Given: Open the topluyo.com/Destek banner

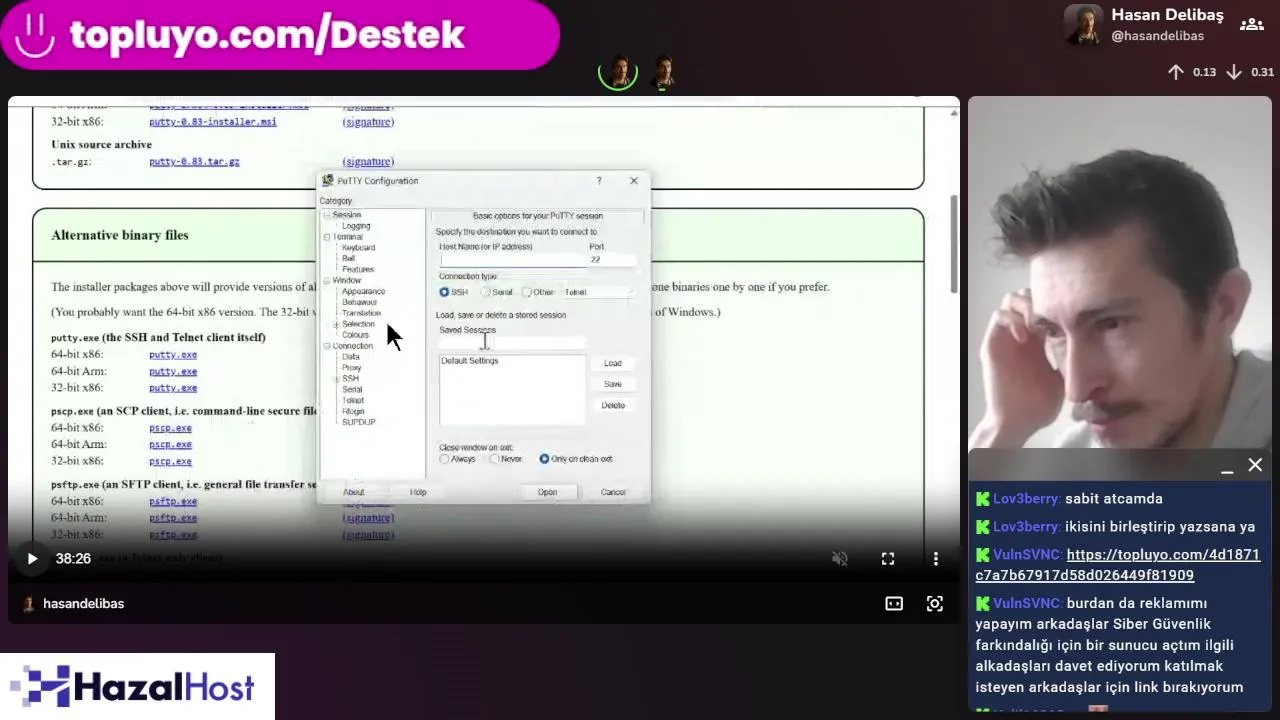Looking at the screenshot, I should pyautogui.click(x=279, y=34).
